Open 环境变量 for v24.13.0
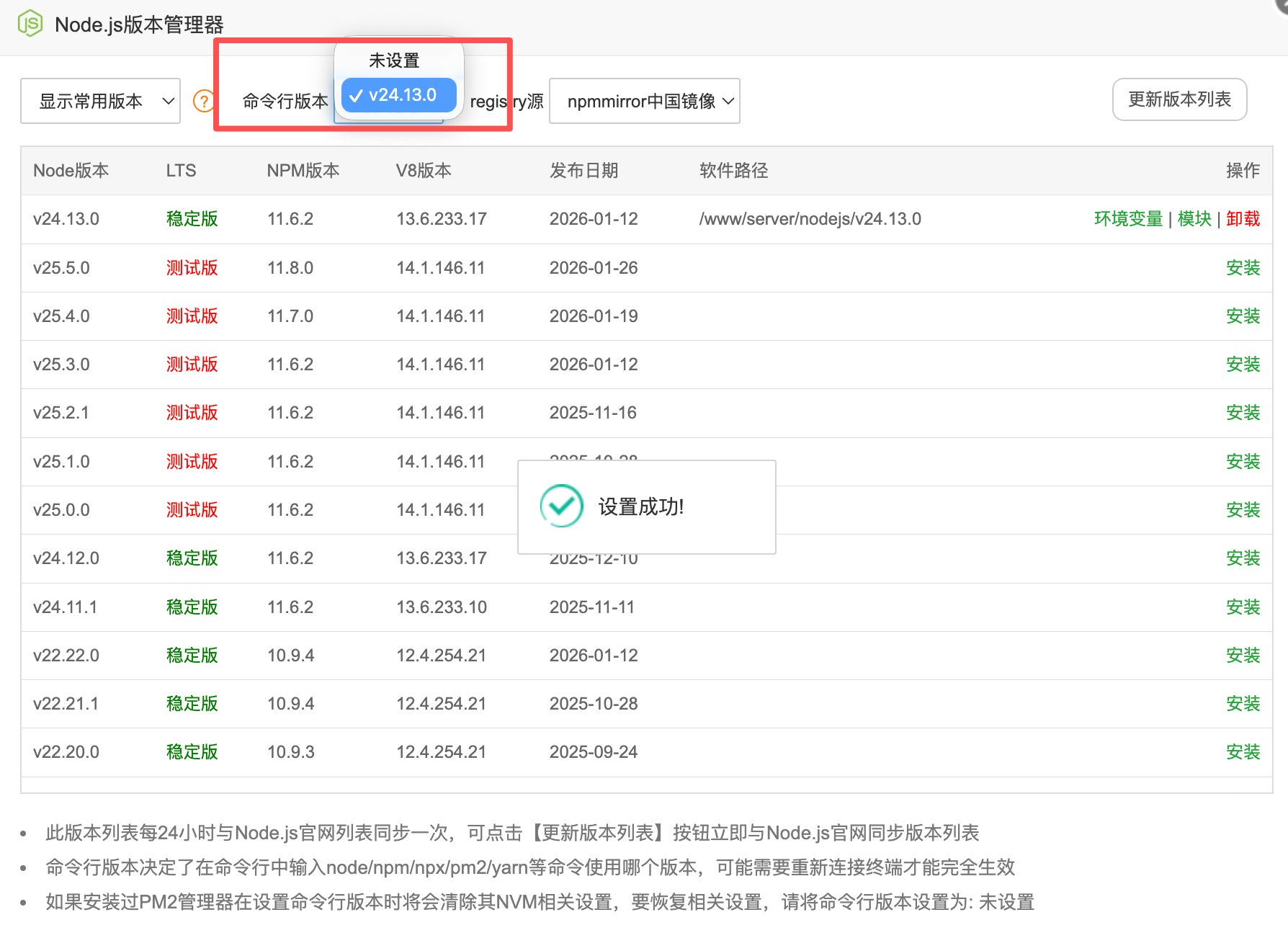Screen dimensions: 1288x925 1127,219
